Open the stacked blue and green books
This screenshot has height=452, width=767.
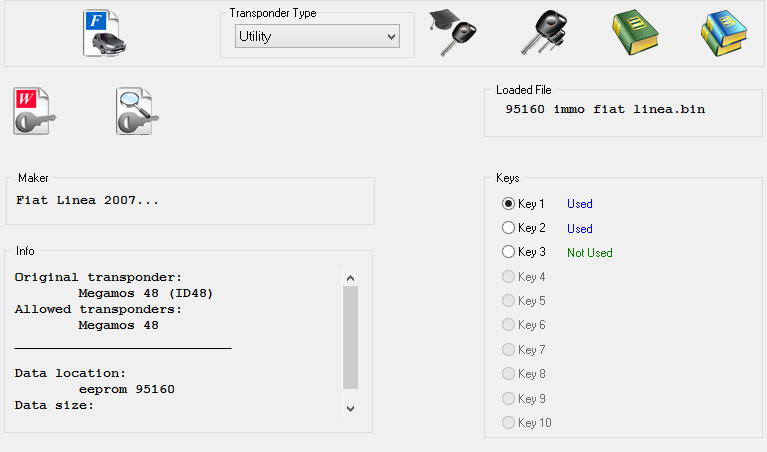click(x=724, y=33)
